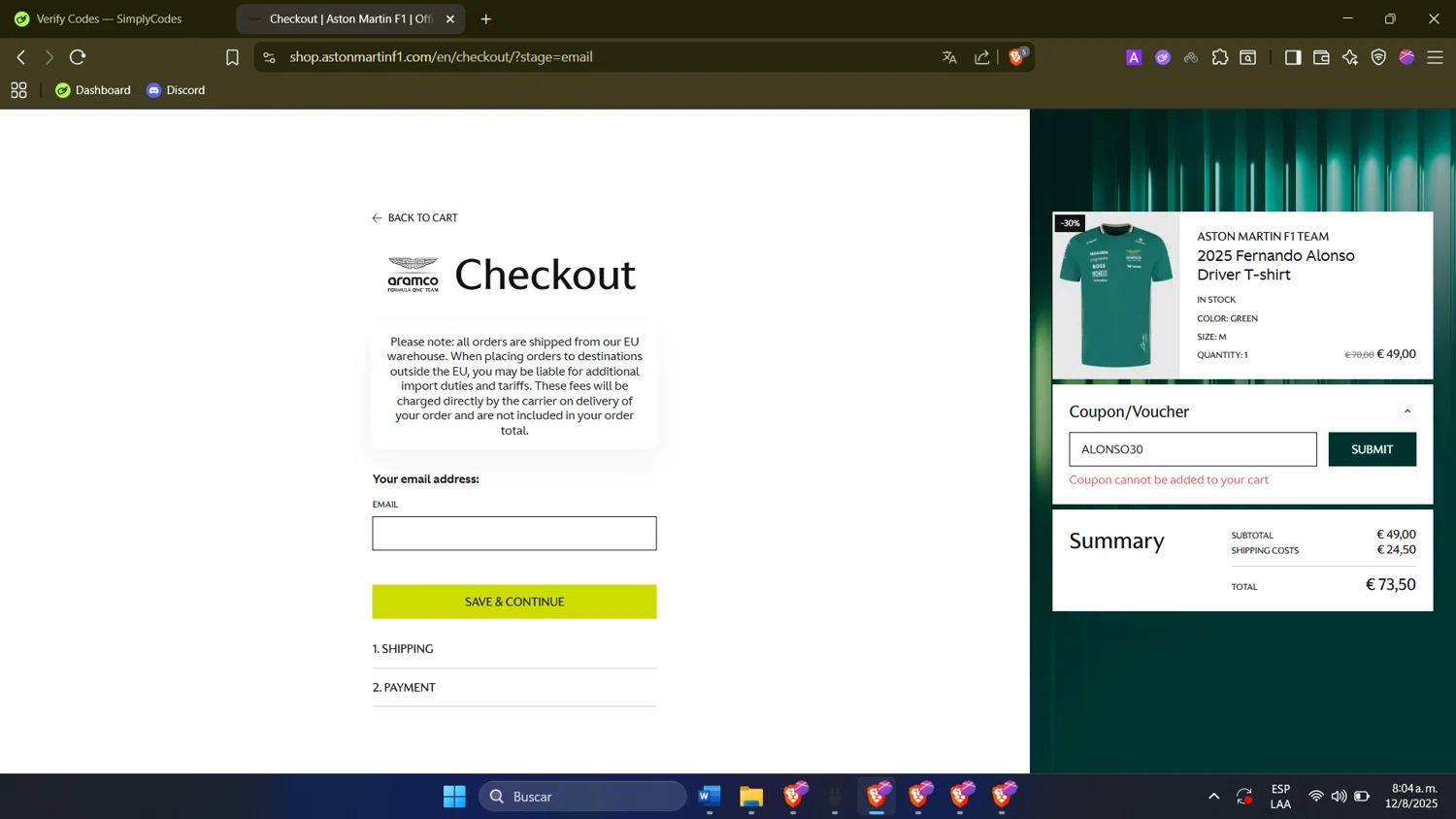1456x819 pixels.
Task: Share this page via the share icon
Action: click(982, 57)
